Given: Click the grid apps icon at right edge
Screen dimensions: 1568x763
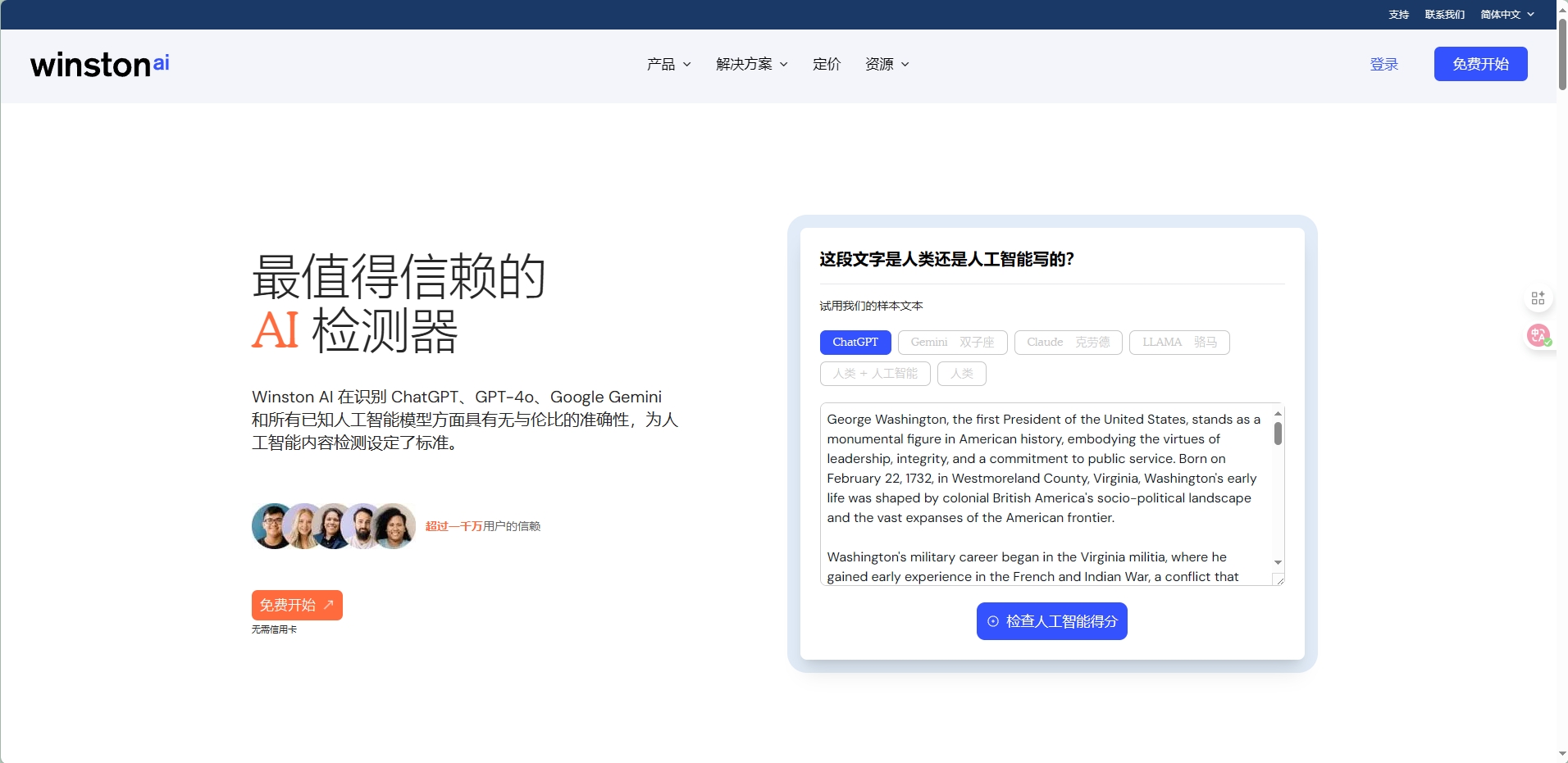Looking at the screenshot, I should pyautogui.click(x=1538, y=298).
